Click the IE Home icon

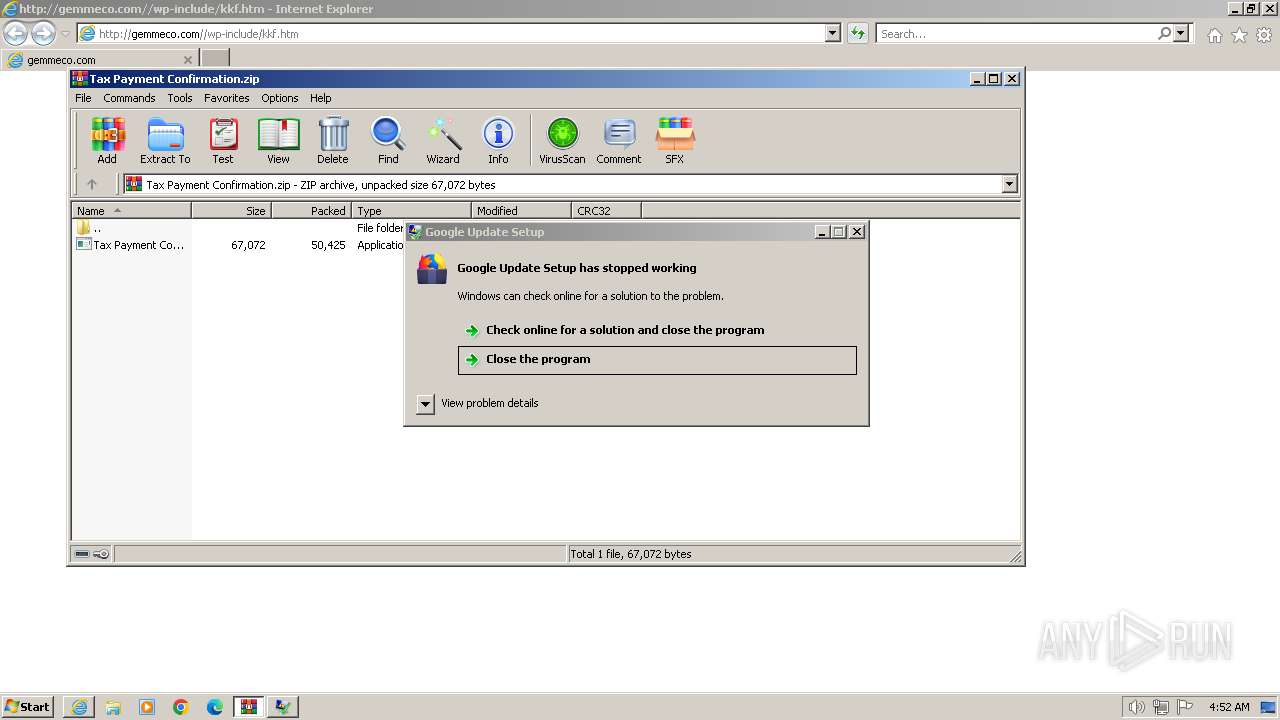1214,35
